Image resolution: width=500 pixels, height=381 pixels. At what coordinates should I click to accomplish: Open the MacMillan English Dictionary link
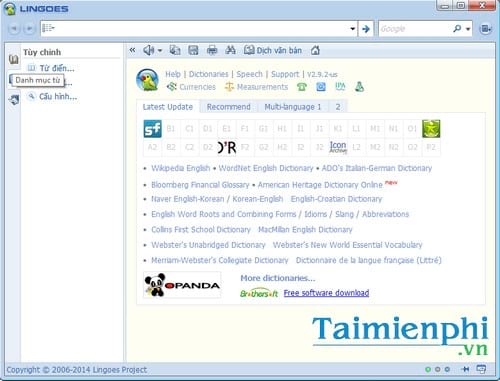click(305, 230)
